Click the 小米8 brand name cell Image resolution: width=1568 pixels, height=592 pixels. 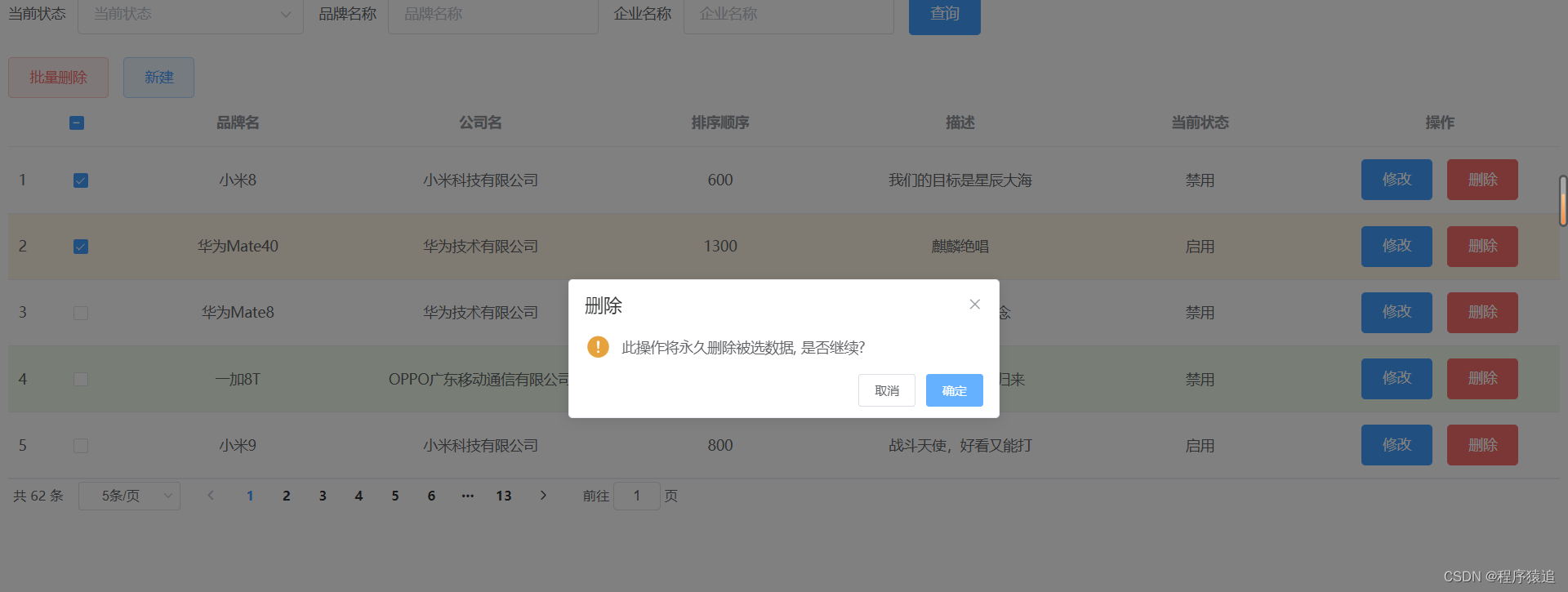pyautogui.click(x=238, y=180)
